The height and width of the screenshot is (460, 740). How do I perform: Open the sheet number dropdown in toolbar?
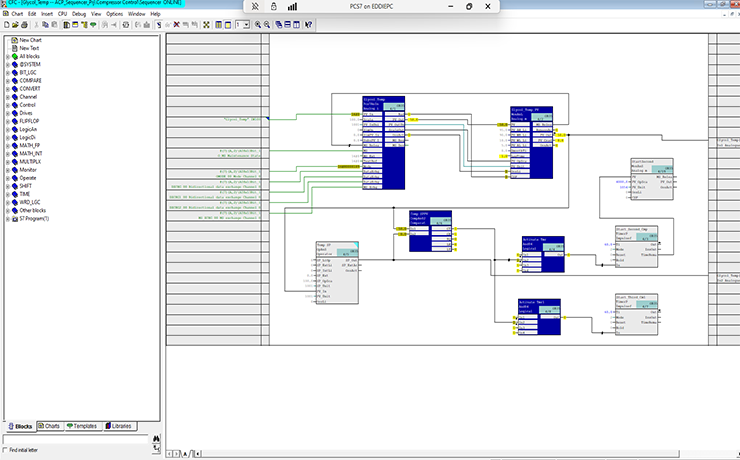245,24
